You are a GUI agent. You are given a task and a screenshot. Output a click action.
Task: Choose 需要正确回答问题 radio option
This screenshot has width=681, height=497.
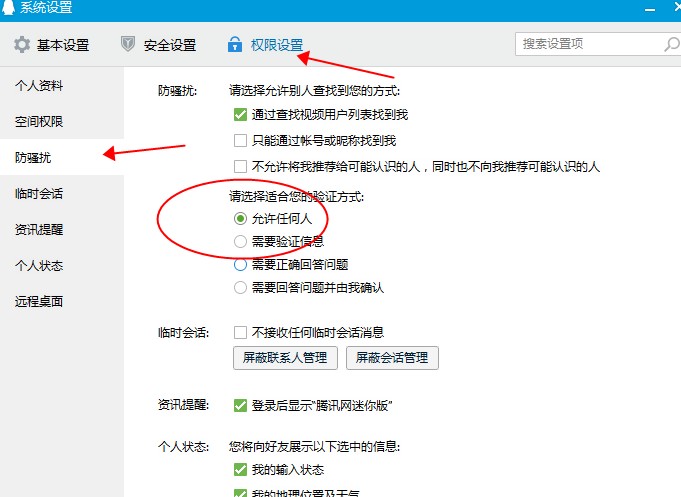[x=240, y=265]
